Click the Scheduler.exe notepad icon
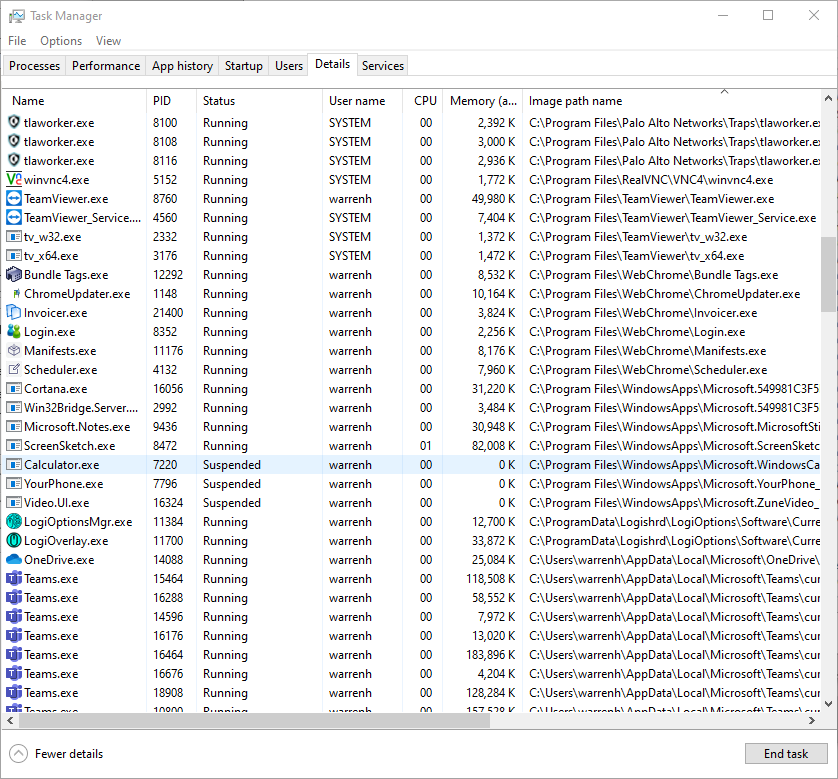The height and width of the screenshot is (779, 838). pos(14,369)
